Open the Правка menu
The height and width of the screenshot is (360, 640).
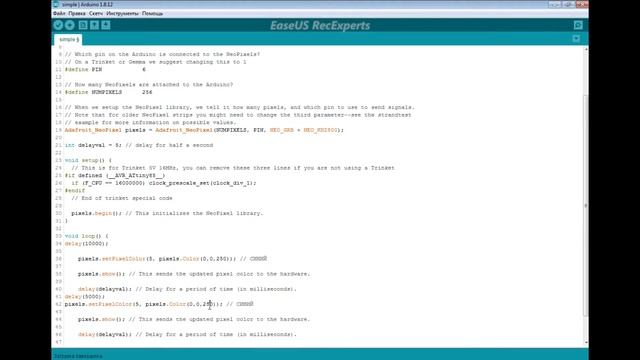pos(77,13)
